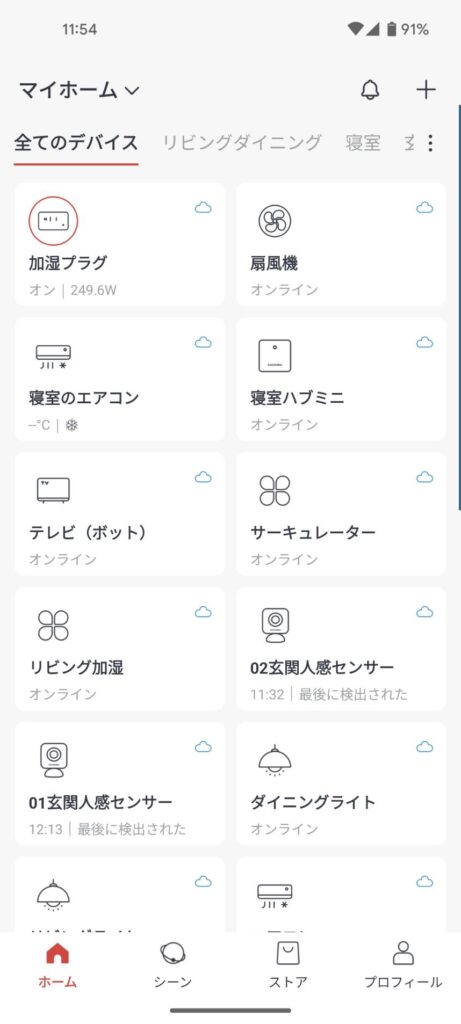
Task: Open the 扇風機 fan icon
Action: tap(274, 221)
